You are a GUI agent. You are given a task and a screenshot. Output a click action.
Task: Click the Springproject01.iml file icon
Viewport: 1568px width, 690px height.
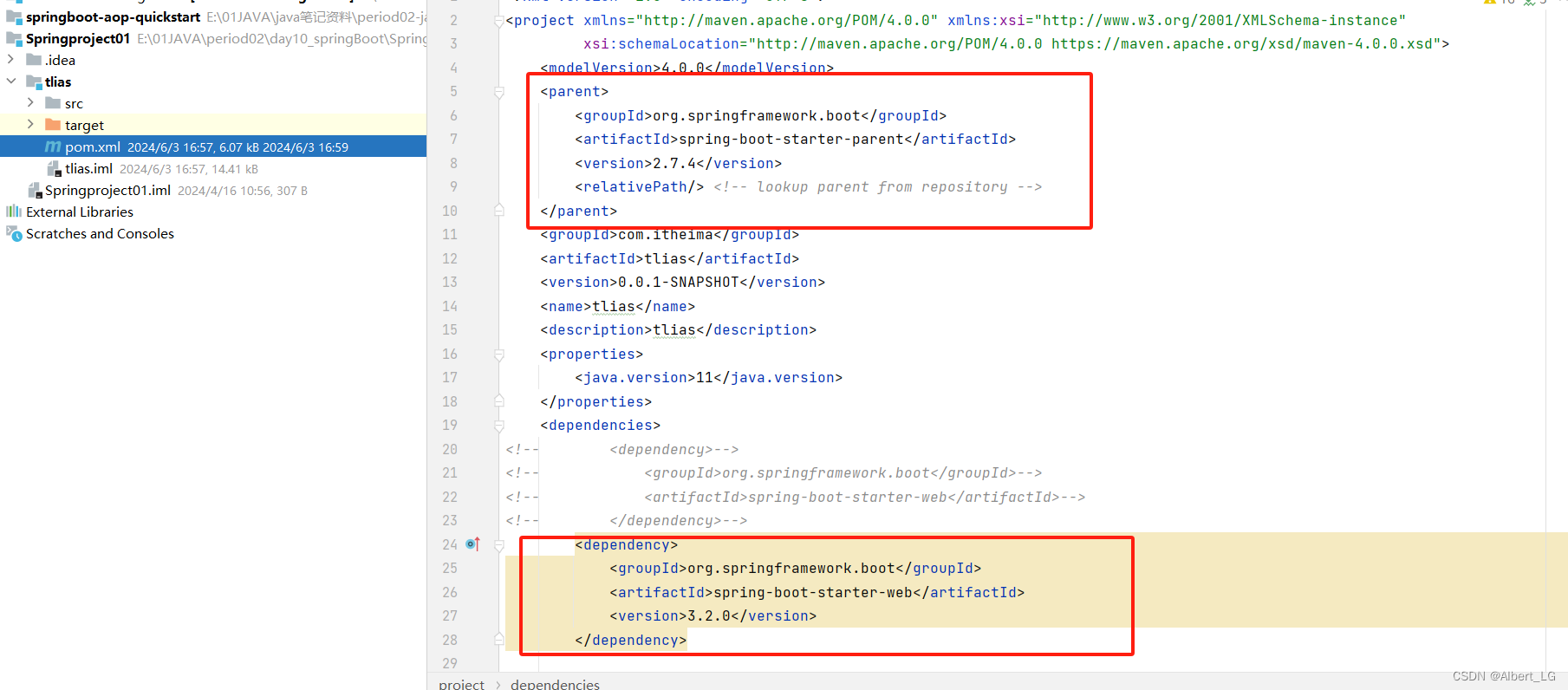(x=35, y=190)
